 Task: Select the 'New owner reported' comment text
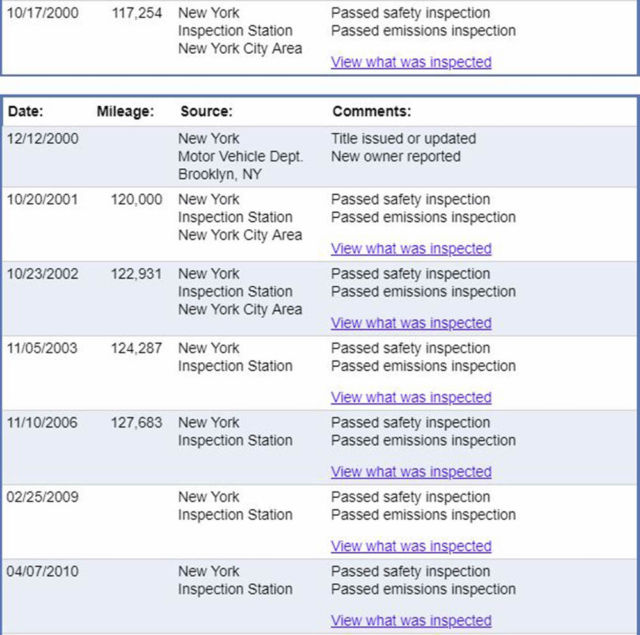point(396,157)
